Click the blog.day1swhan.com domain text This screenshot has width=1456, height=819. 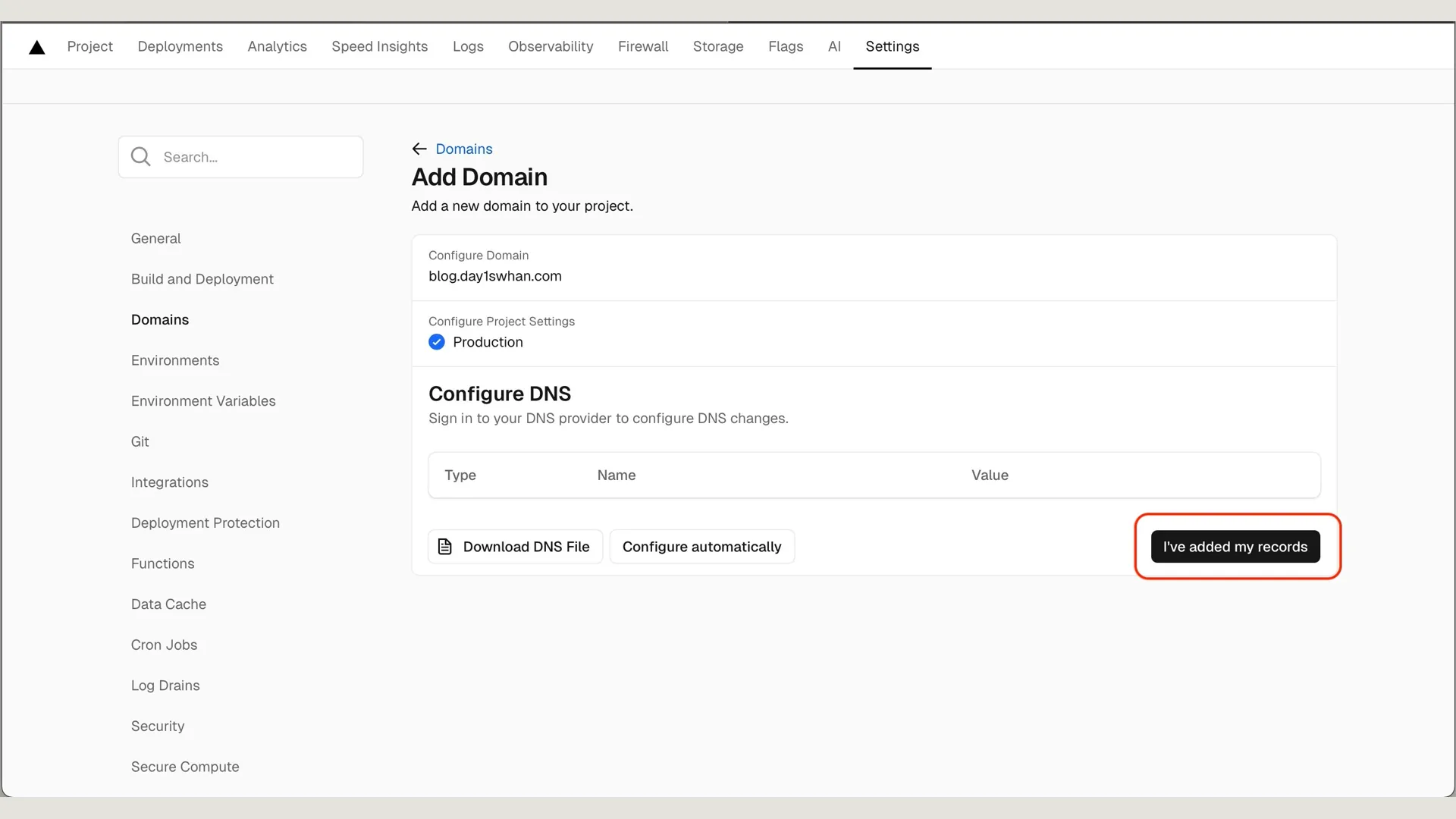(x=494, y=276)
